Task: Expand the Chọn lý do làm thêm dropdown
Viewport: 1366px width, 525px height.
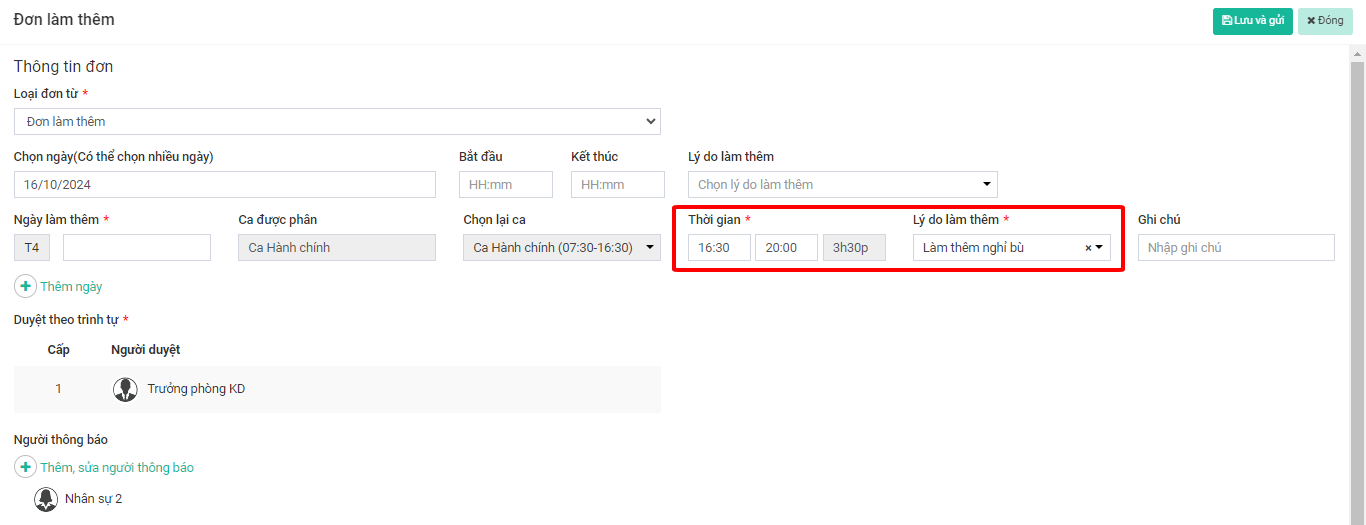Action: pyautogui.click(x=842, y=185)
